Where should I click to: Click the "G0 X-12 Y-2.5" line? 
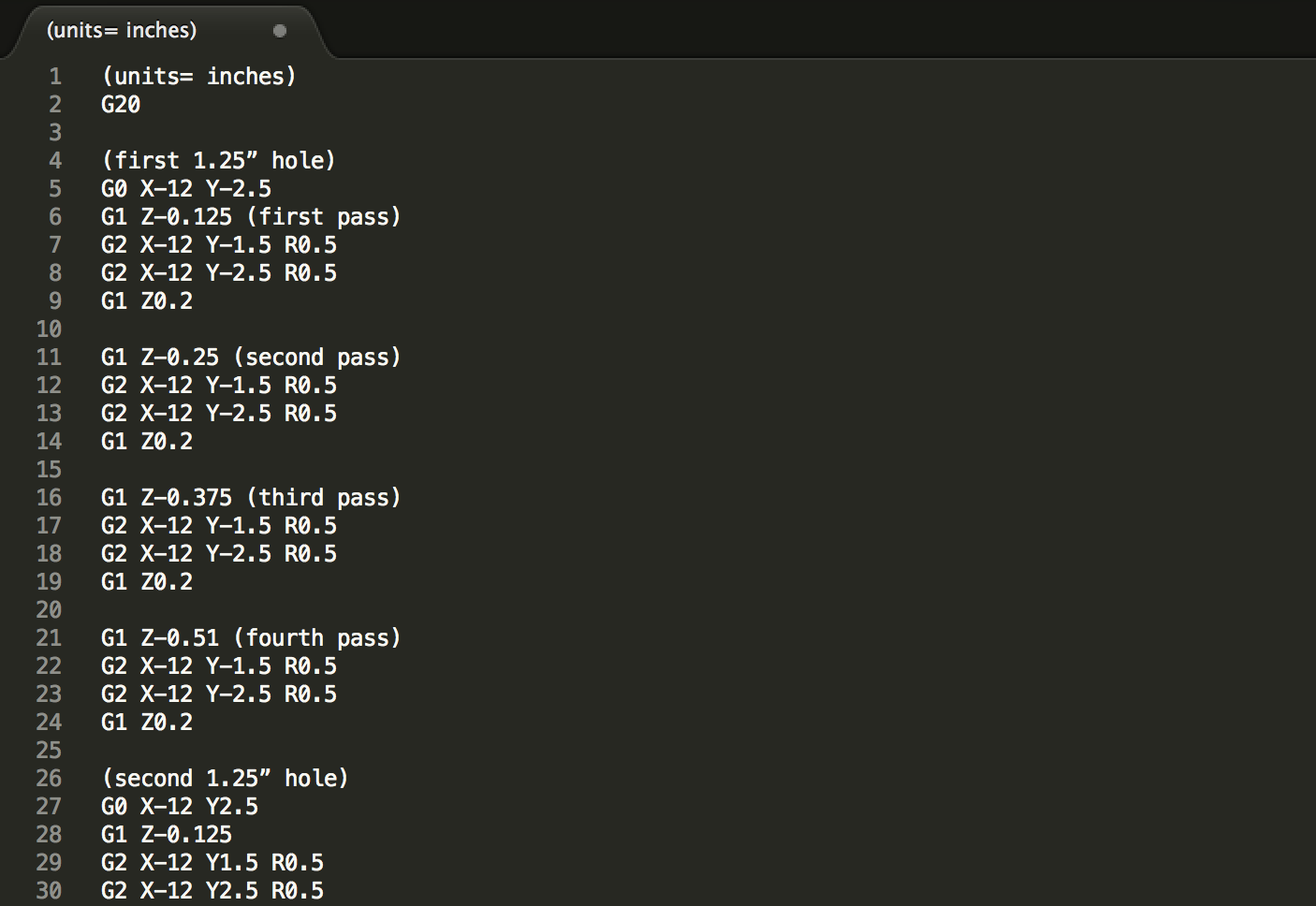click(185, 189)
